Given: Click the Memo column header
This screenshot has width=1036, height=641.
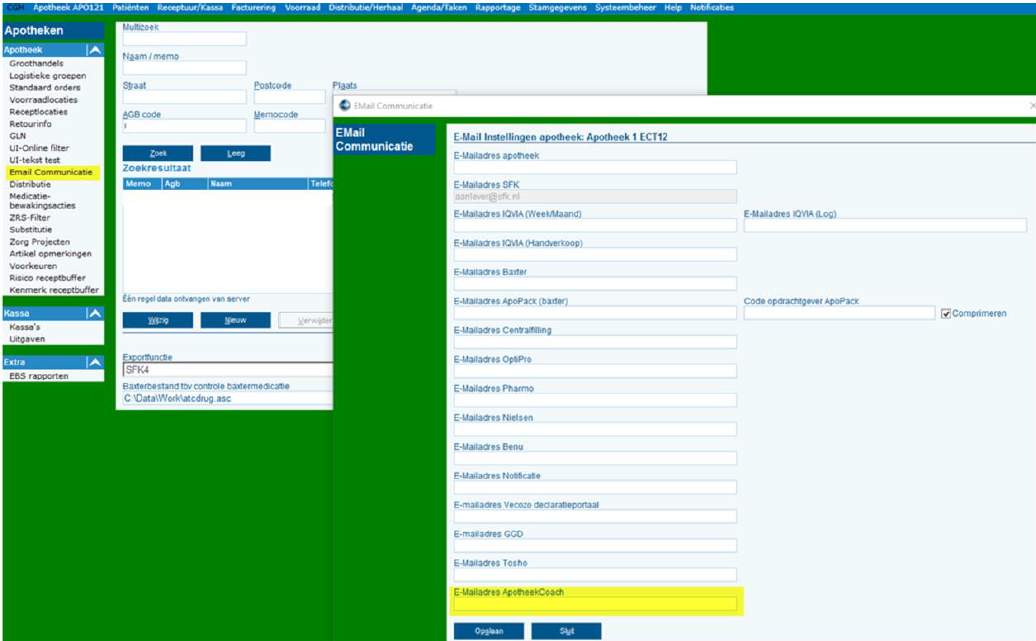Looking at the screenshot, I should pyautogui.click(x=142, y=184).
